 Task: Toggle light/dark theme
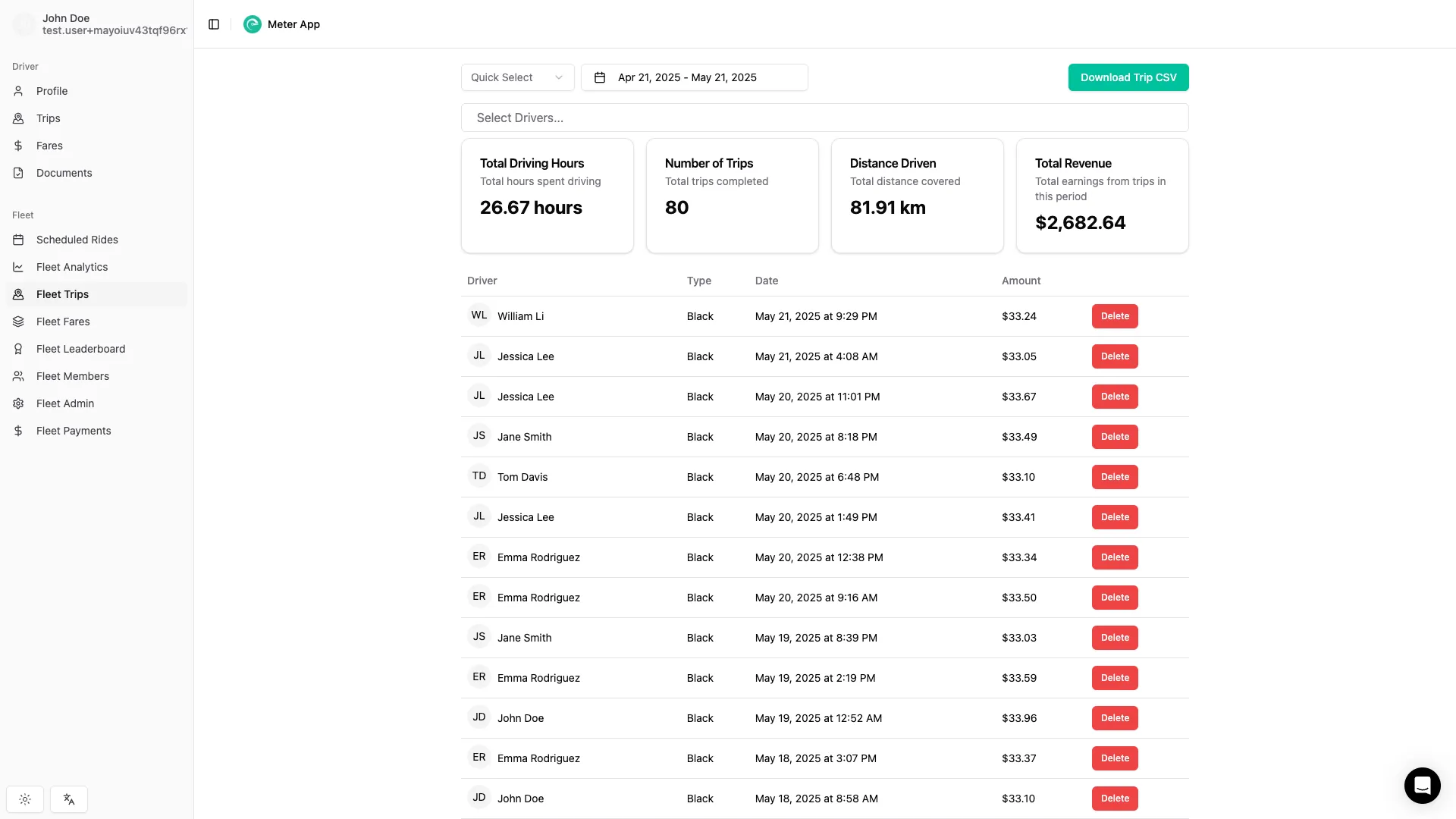click(24, 799)
